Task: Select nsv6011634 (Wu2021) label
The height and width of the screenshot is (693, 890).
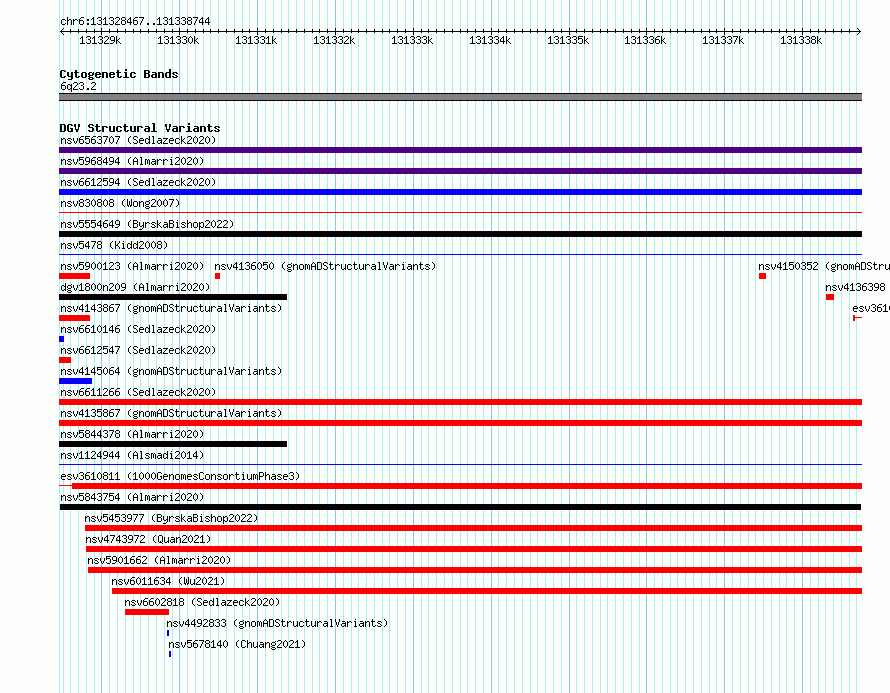Action: point(168,581)
